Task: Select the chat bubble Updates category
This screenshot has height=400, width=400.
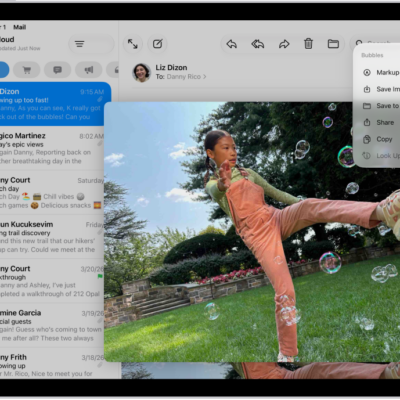Action: (58, 70)
